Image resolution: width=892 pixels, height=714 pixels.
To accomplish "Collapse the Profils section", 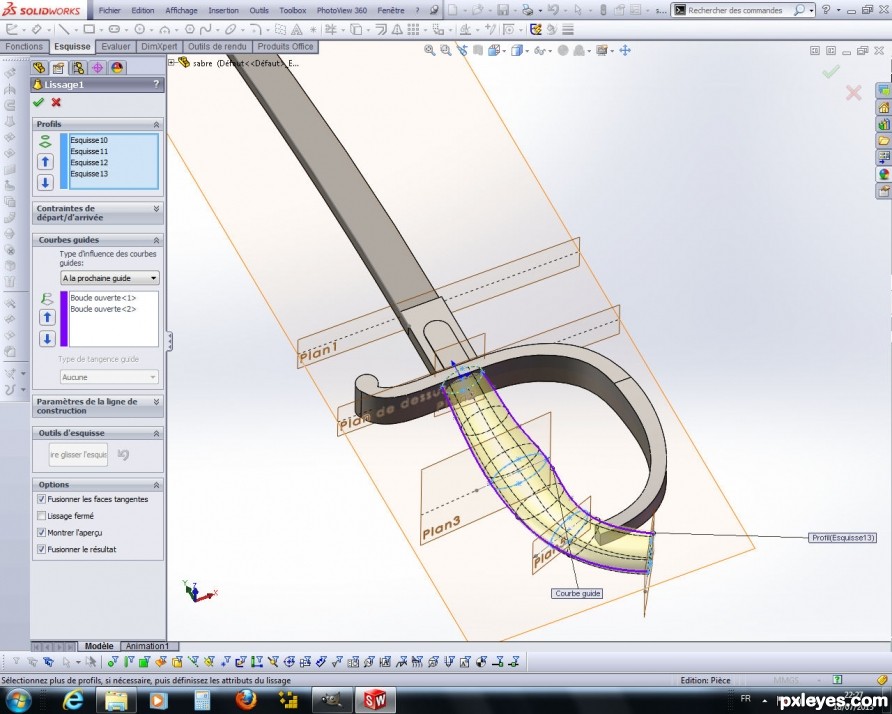I will [x=156, y=124].
